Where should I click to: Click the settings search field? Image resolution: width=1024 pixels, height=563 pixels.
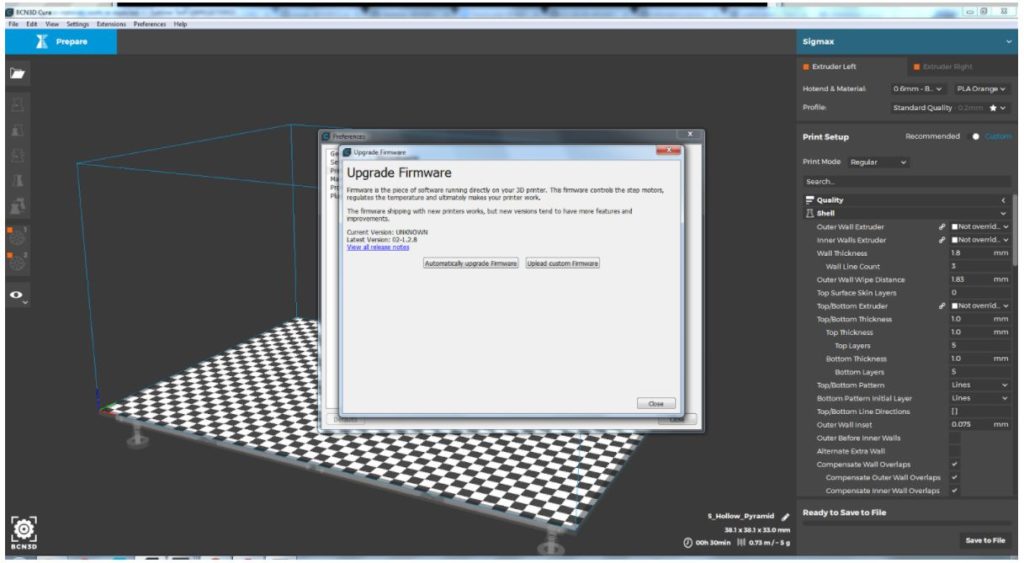(906, 182)
